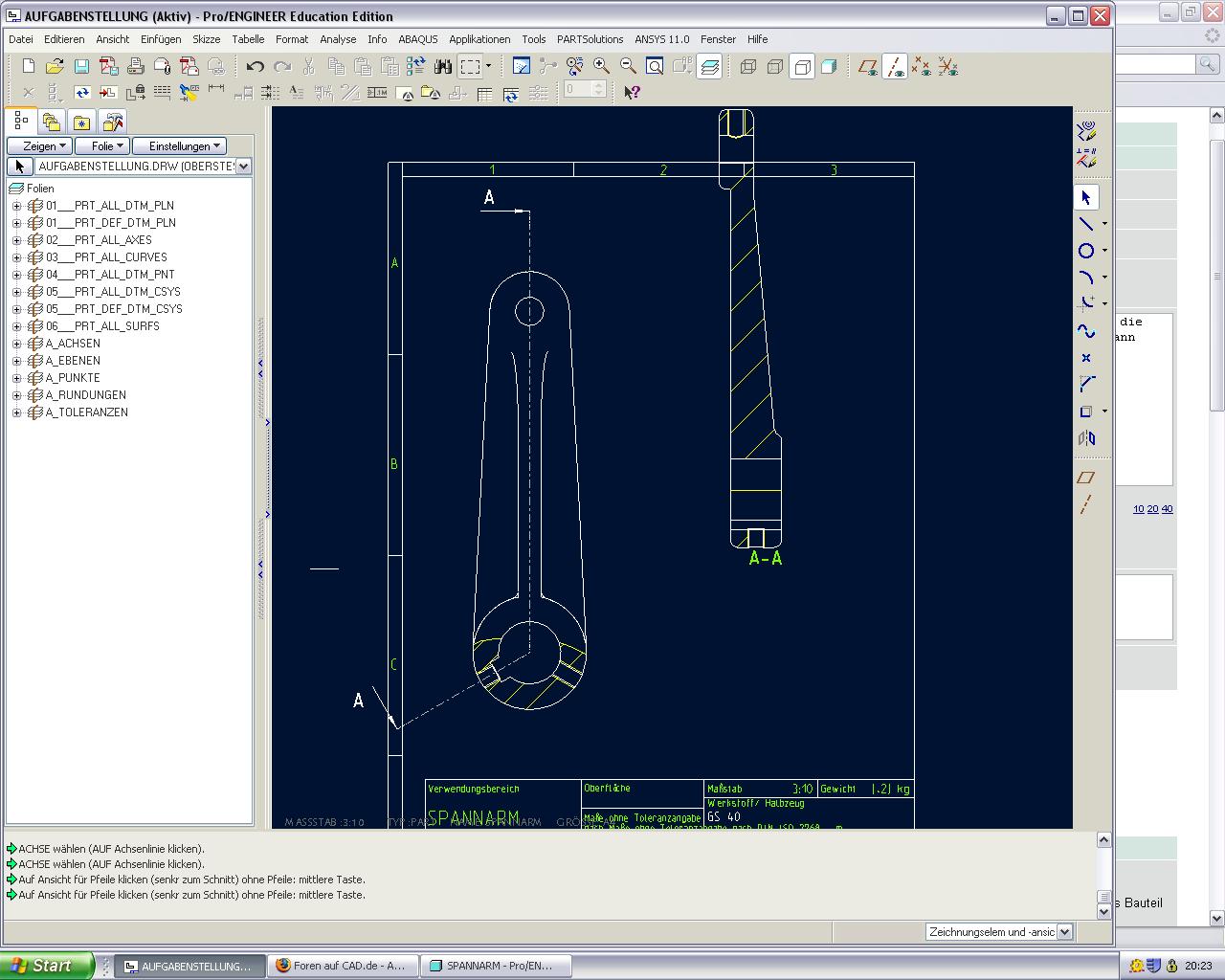Open the PARTSolutions menu

pyautogui.click(x=590, y=39)
